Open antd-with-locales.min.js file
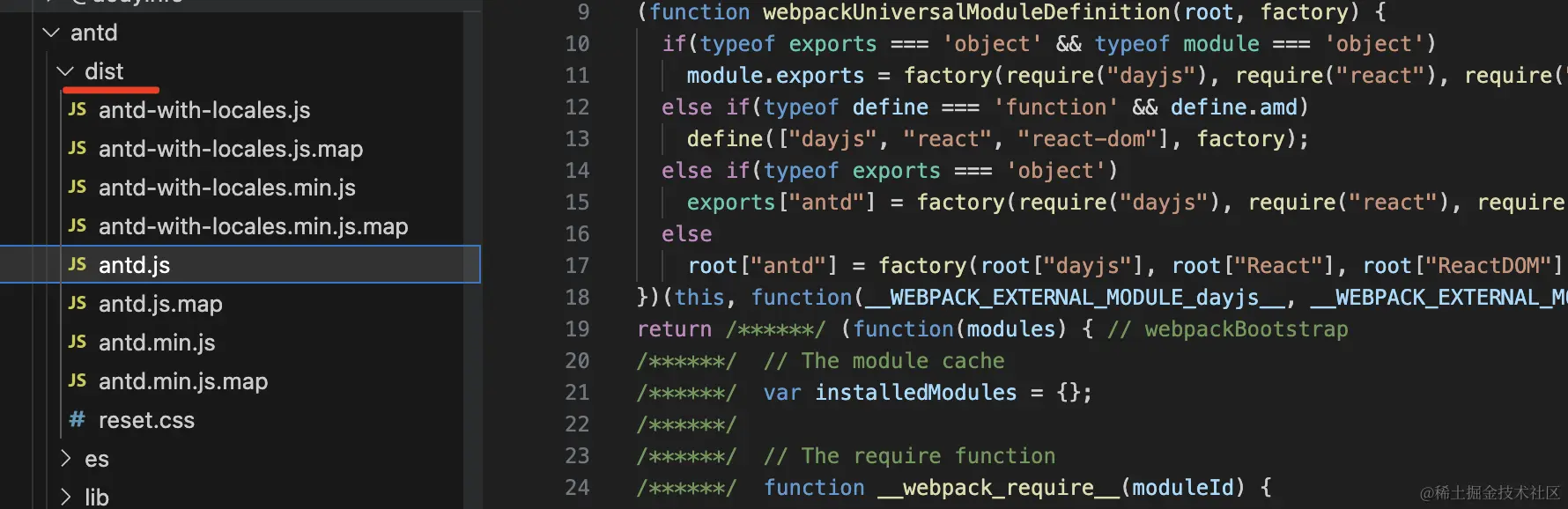 click(227, 188)
